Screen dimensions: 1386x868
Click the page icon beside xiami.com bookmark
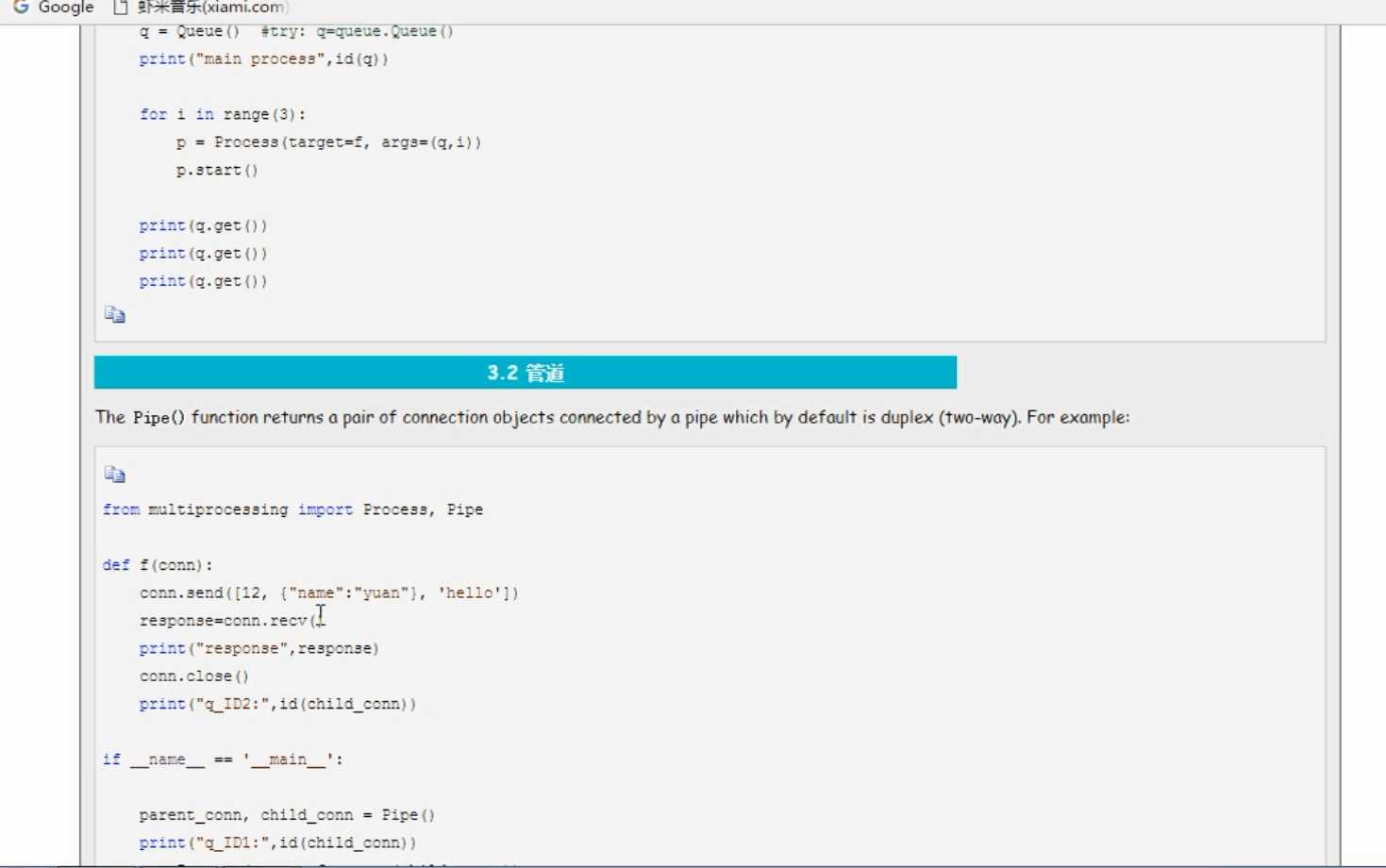click(121, 8)
